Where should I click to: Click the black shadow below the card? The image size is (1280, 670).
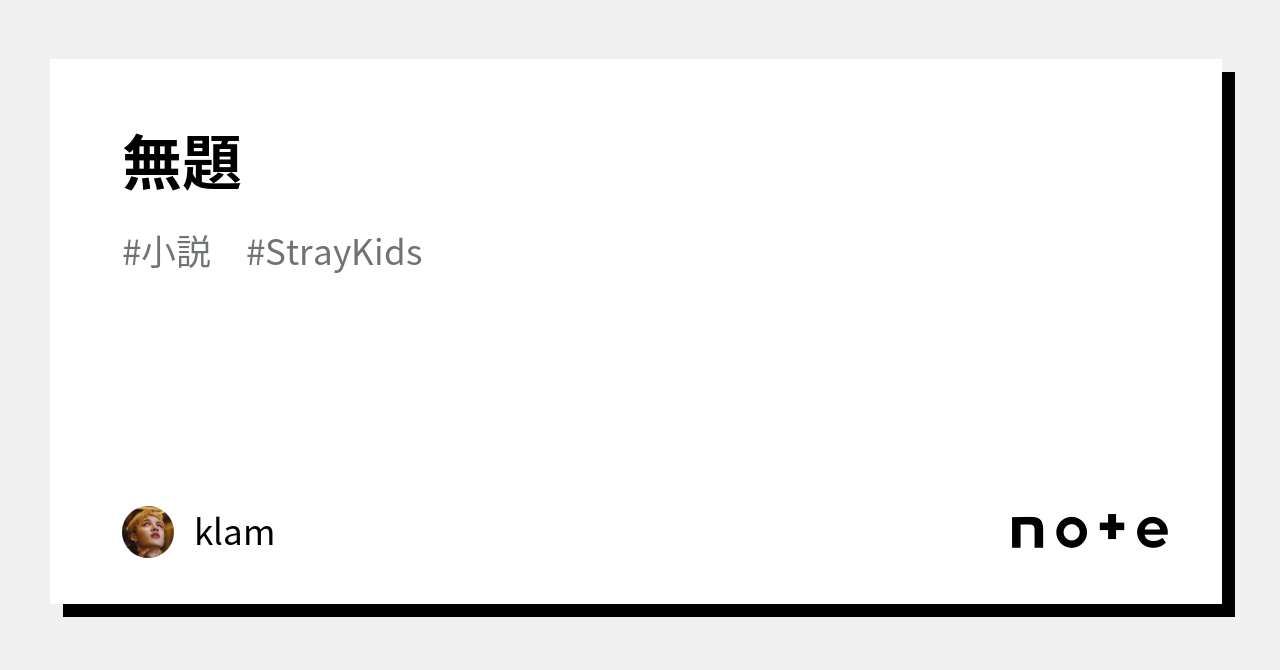[640, 610]
